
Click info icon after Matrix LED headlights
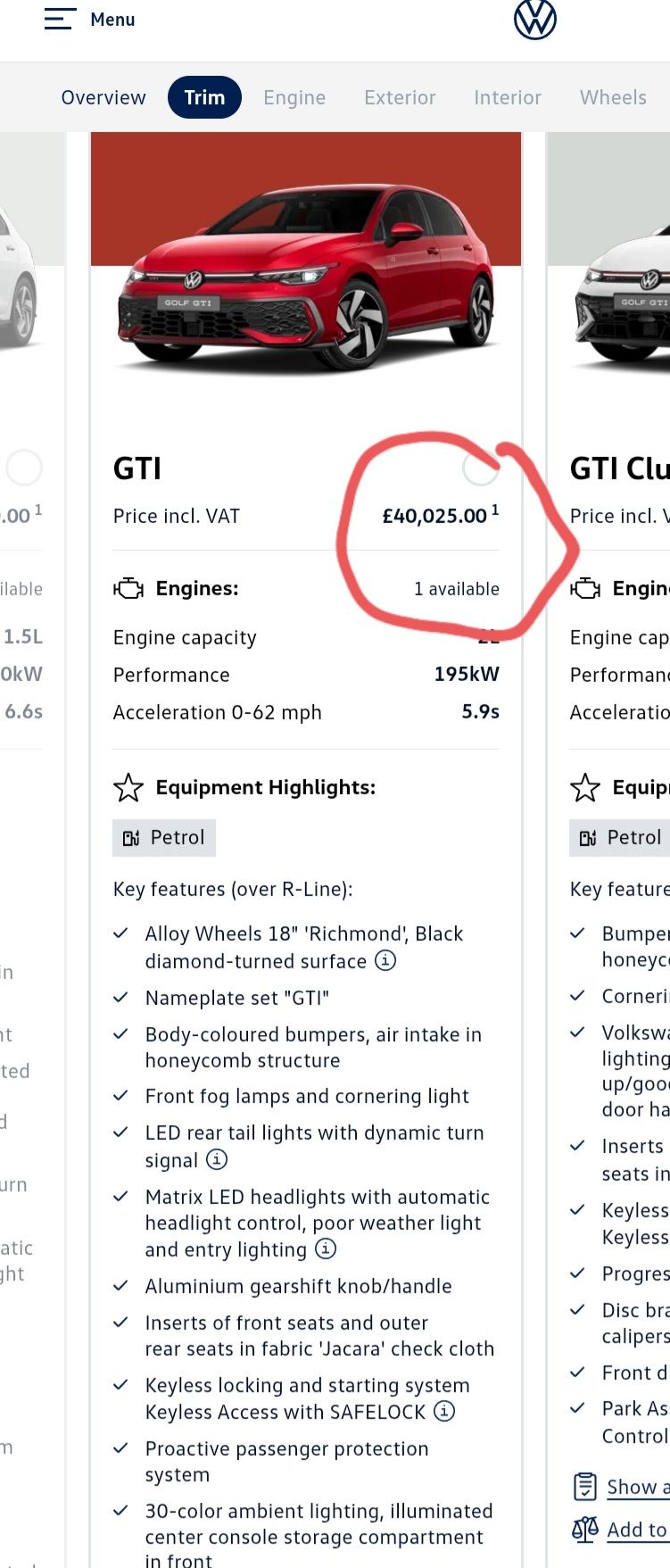tap(327, 1249)
